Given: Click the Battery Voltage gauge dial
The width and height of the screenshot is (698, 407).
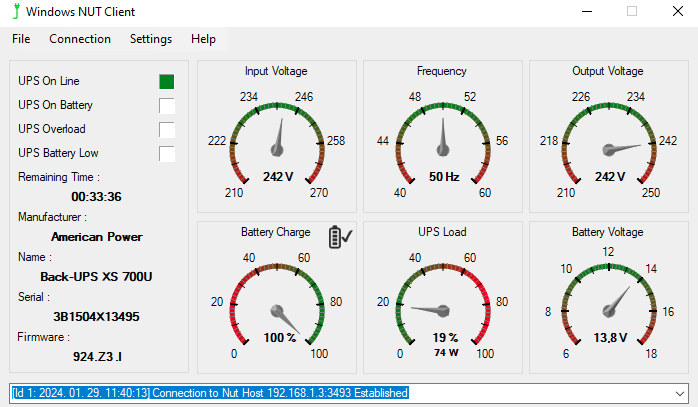Looking at the screenshot, I should click(x=609, y=304).
